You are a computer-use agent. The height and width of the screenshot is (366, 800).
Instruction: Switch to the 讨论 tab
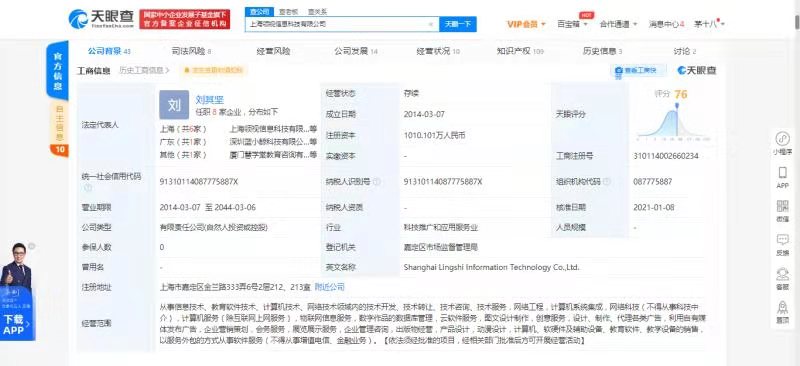684,51
